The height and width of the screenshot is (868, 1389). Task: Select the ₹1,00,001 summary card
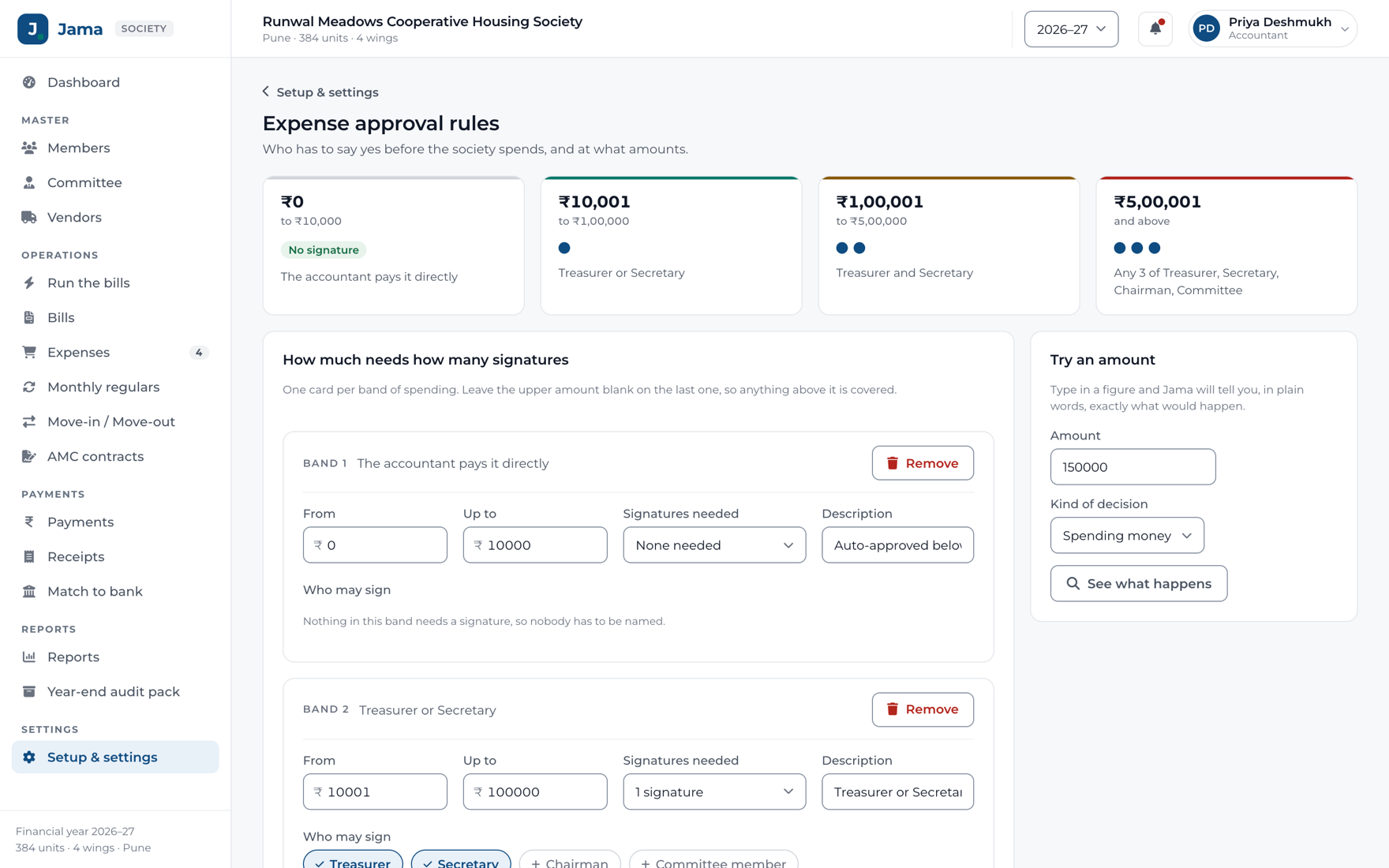click(949, 245)
